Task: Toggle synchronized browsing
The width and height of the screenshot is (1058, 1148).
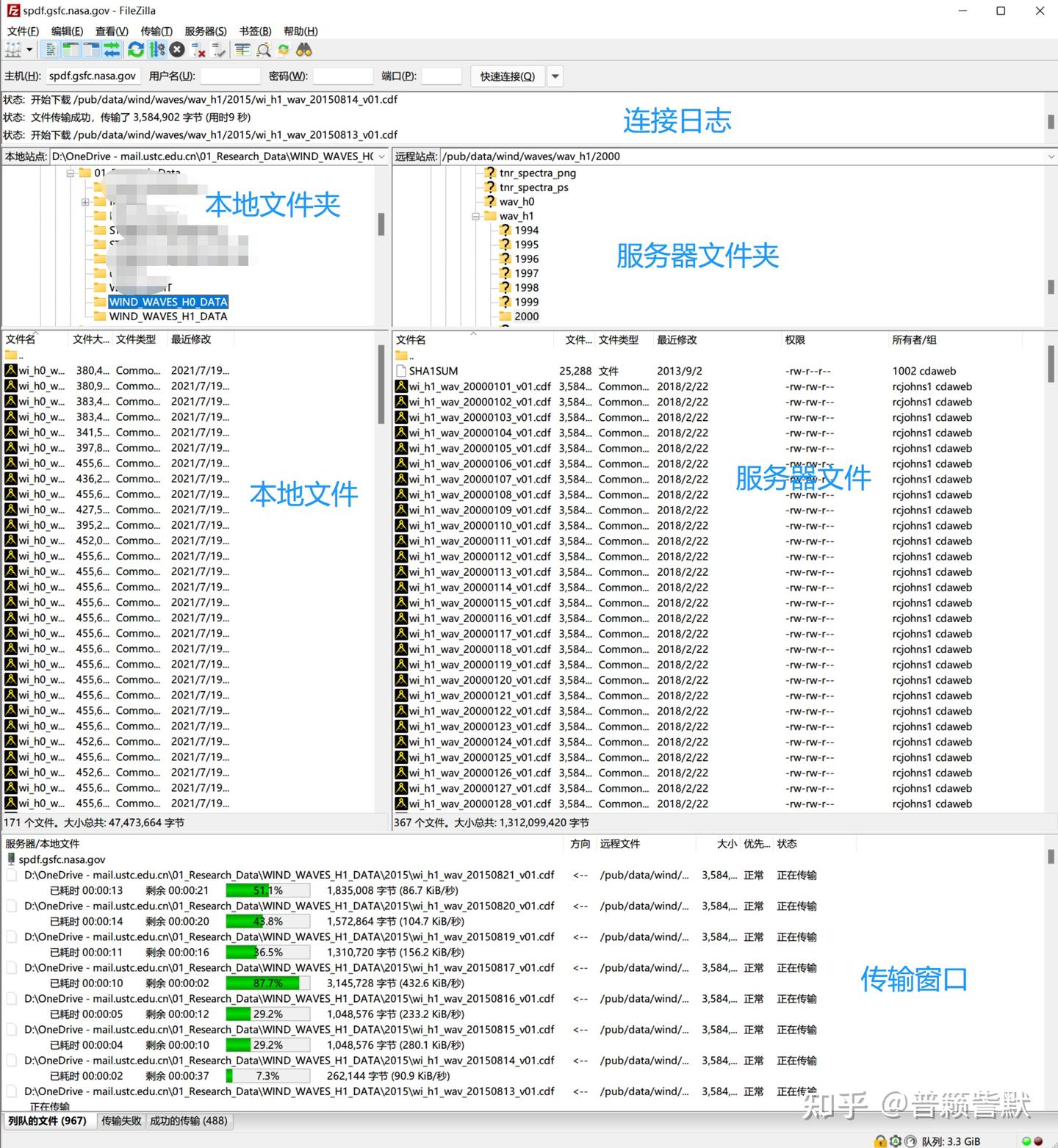Action: tap(284, 50)
